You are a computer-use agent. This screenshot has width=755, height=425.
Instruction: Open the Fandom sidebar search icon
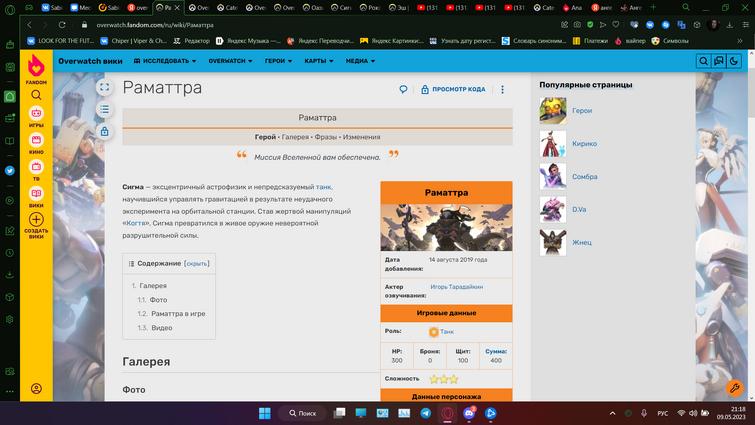pos(36,95)
